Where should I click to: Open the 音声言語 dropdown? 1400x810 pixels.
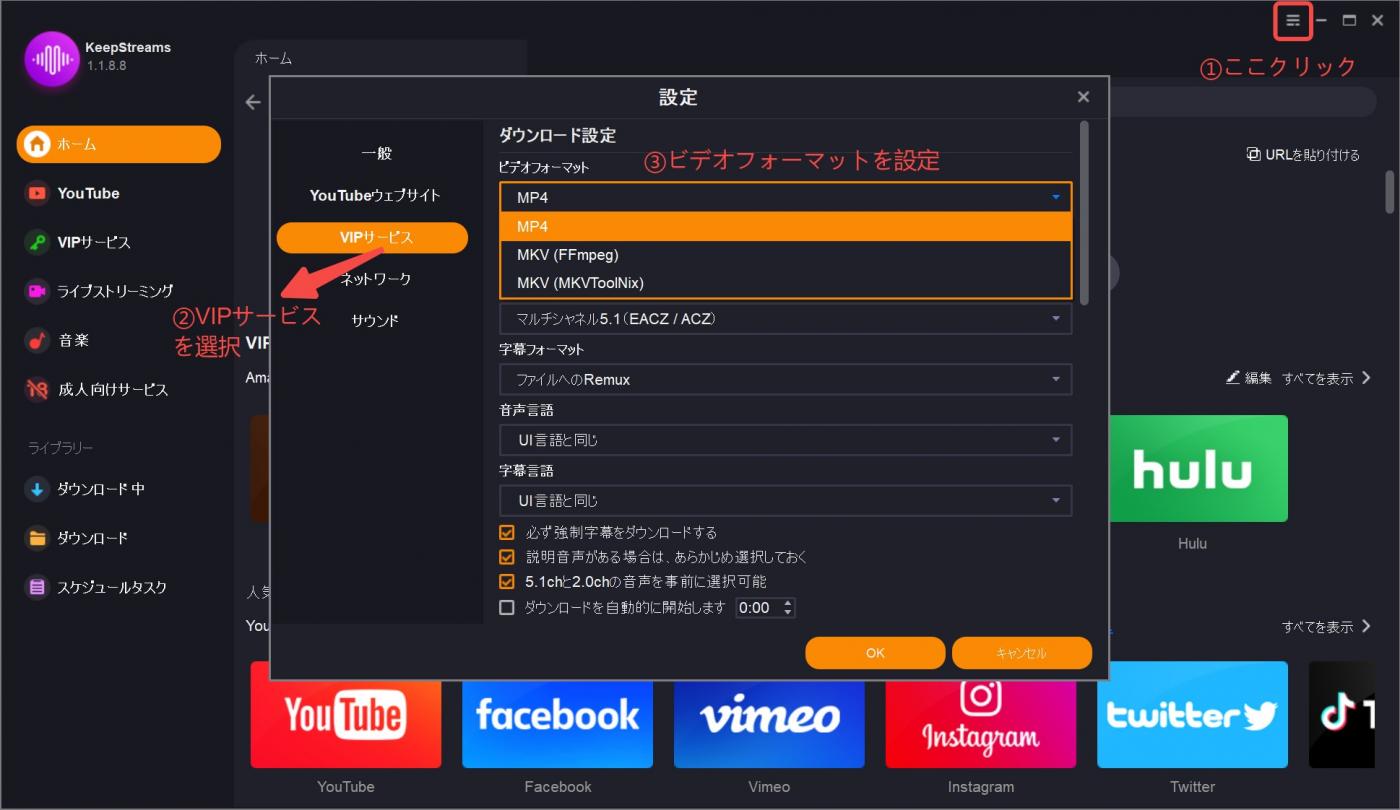[785, 439]
